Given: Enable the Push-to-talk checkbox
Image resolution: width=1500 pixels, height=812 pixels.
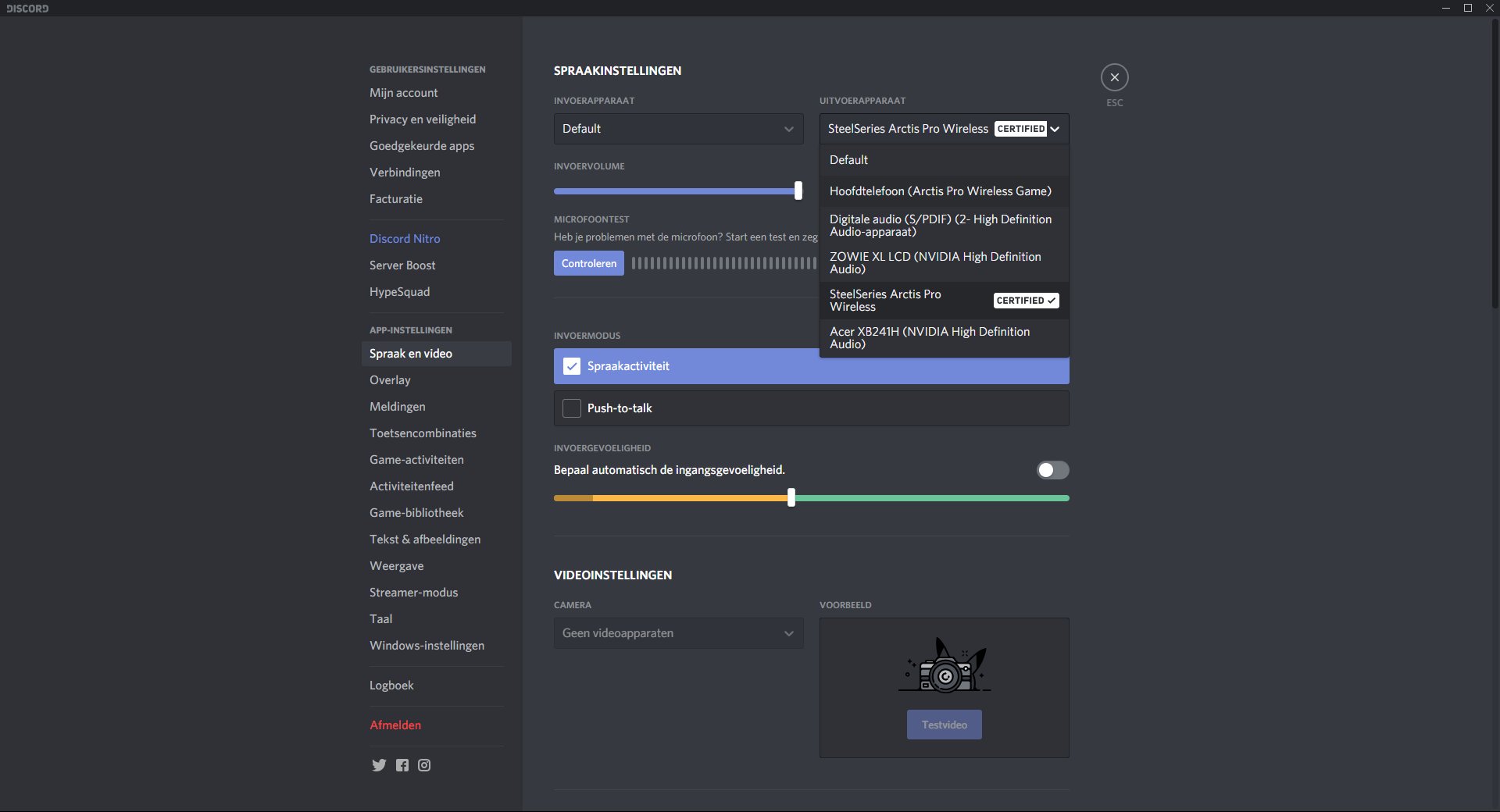Looking at the screenshot, I should pyautogui.click(x=572, y=408).
